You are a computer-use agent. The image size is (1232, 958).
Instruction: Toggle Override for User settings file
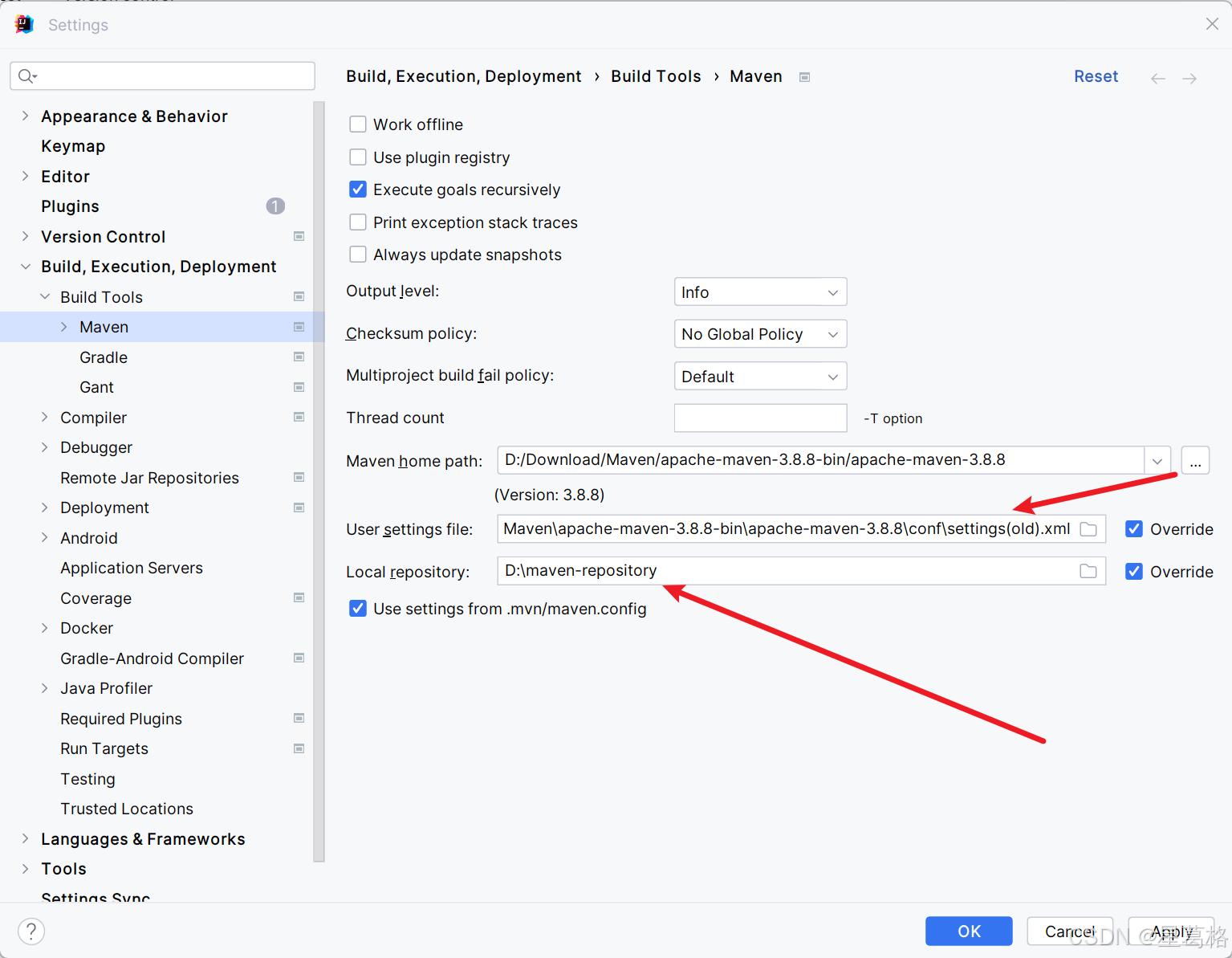(1134, 529)
